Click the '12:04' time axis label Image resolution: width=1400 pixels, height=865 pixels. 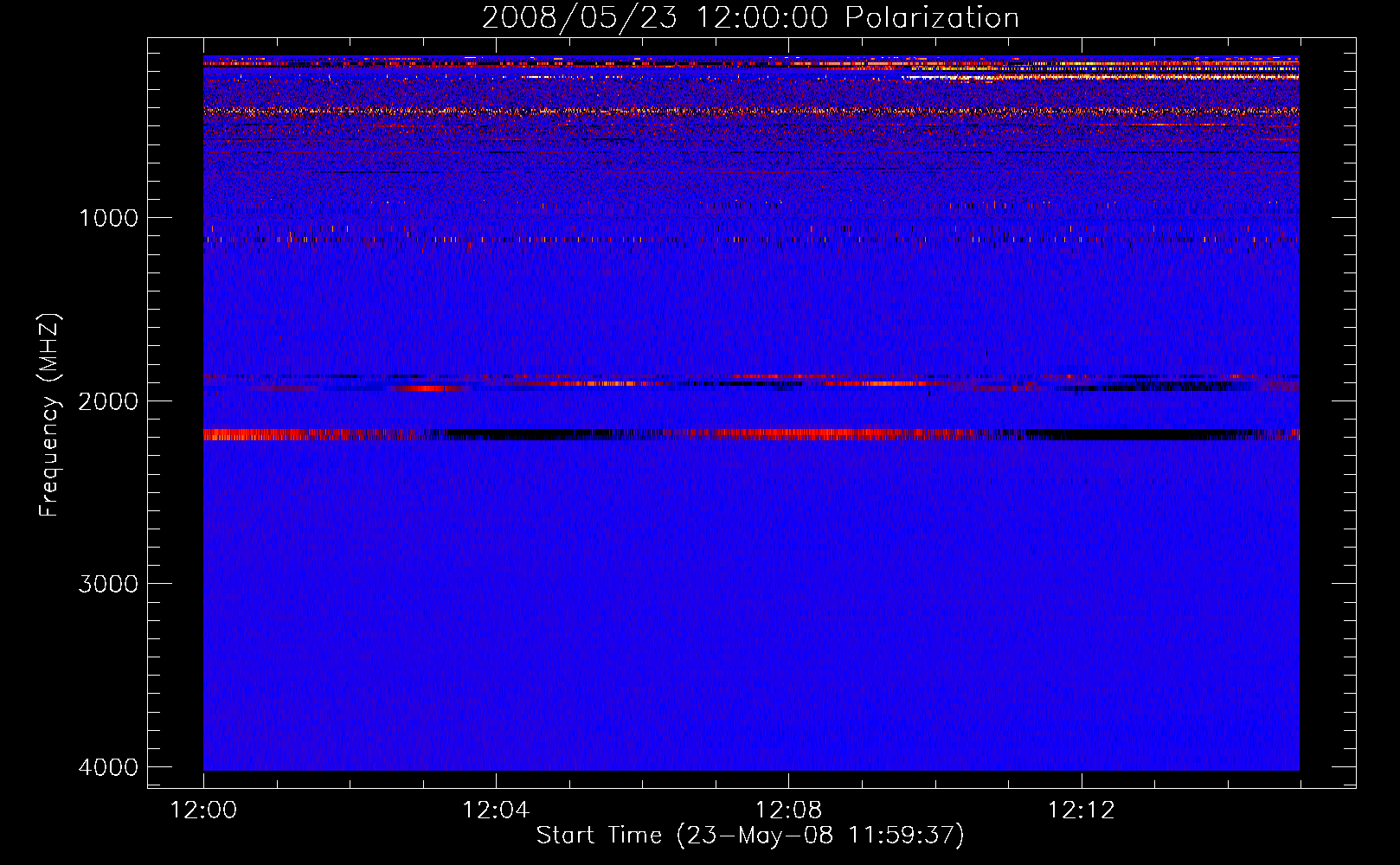[x=496, y=810]
